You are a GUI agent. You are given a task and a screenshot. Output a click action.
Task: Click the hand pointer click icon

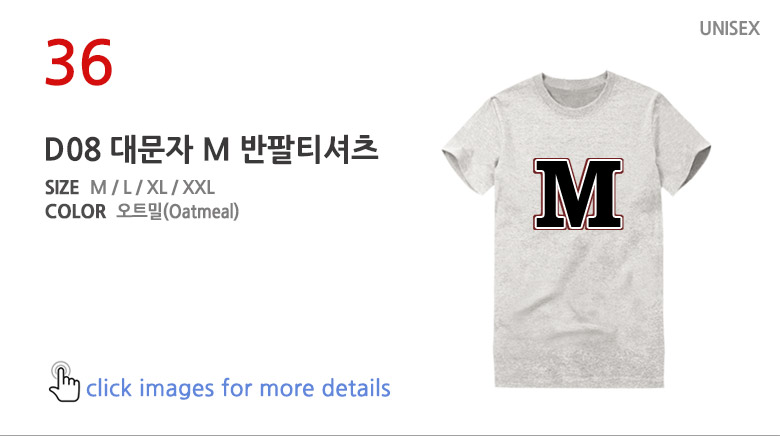[64, 381]
